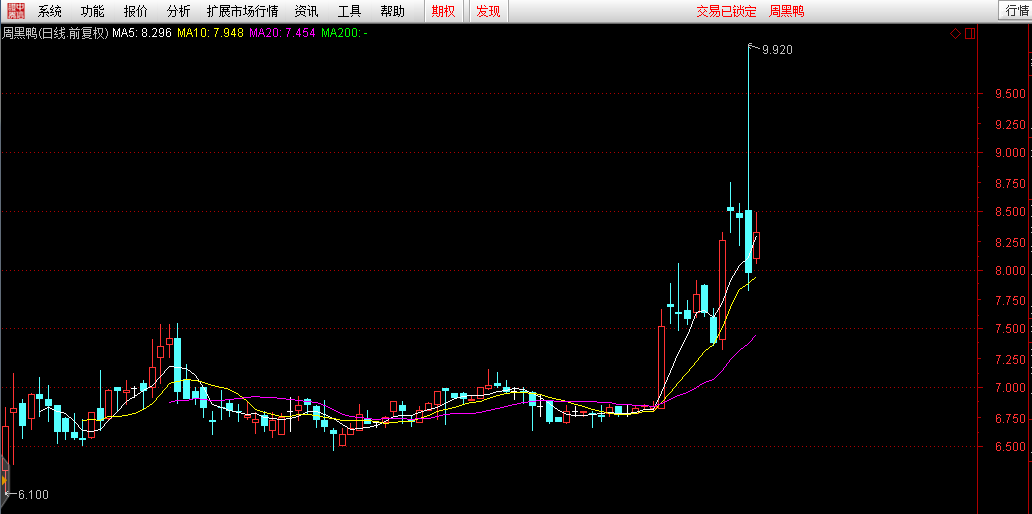1032x514 pixels.
Task: Click the 8.000 price axis label
Action: (x=1010, y=270)
